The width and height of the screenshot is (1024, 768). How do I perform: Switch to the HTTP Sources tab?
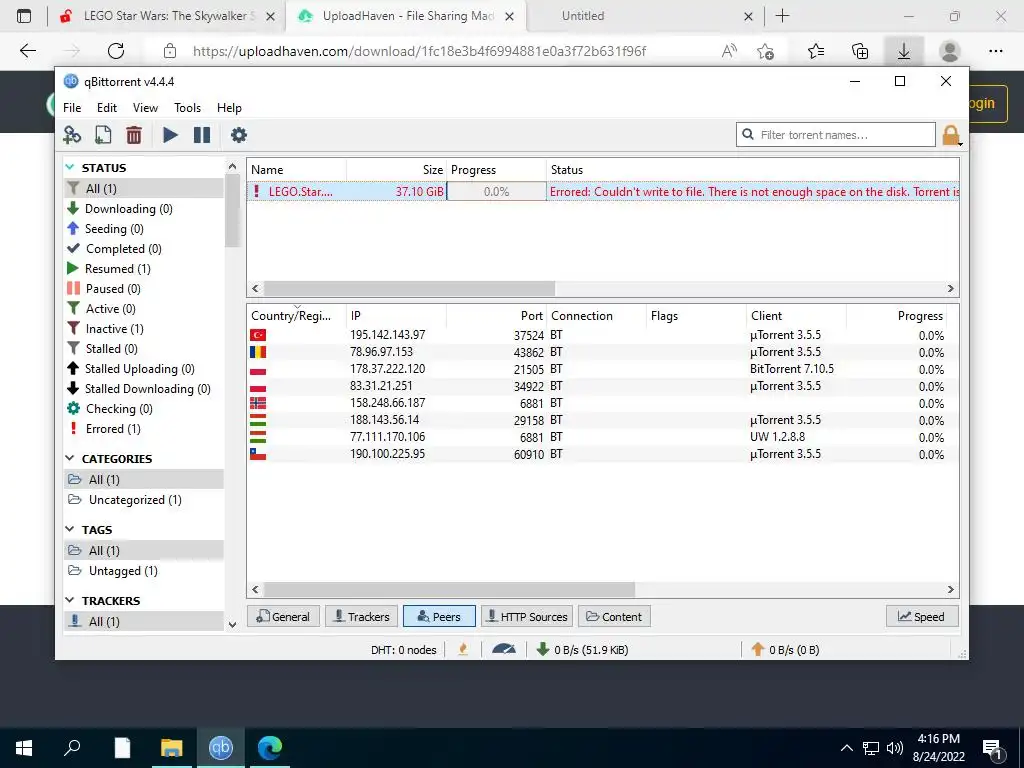click(x=527, y=616)
